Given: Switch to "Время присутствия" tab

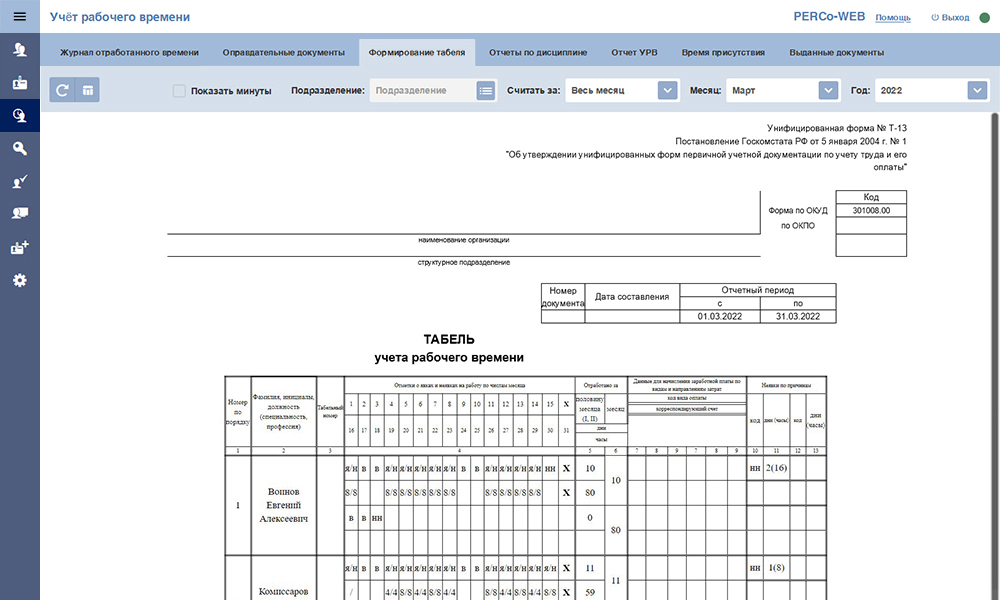Looking at the screenshot, I should tap(723, 52).
